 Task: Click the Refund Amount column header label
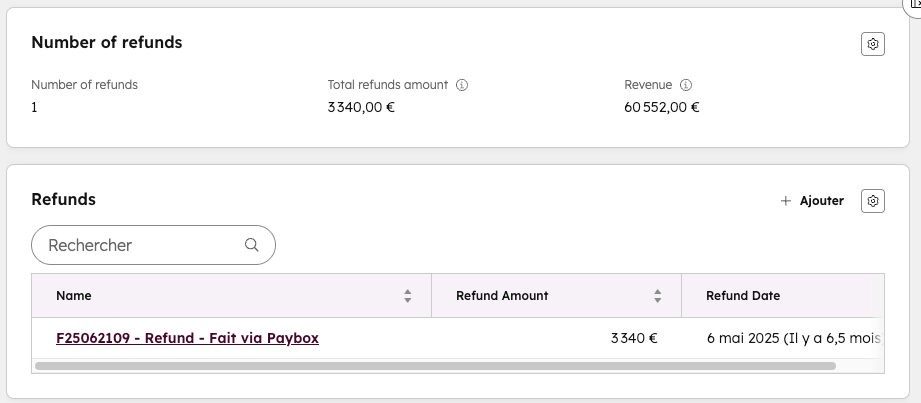502,296
